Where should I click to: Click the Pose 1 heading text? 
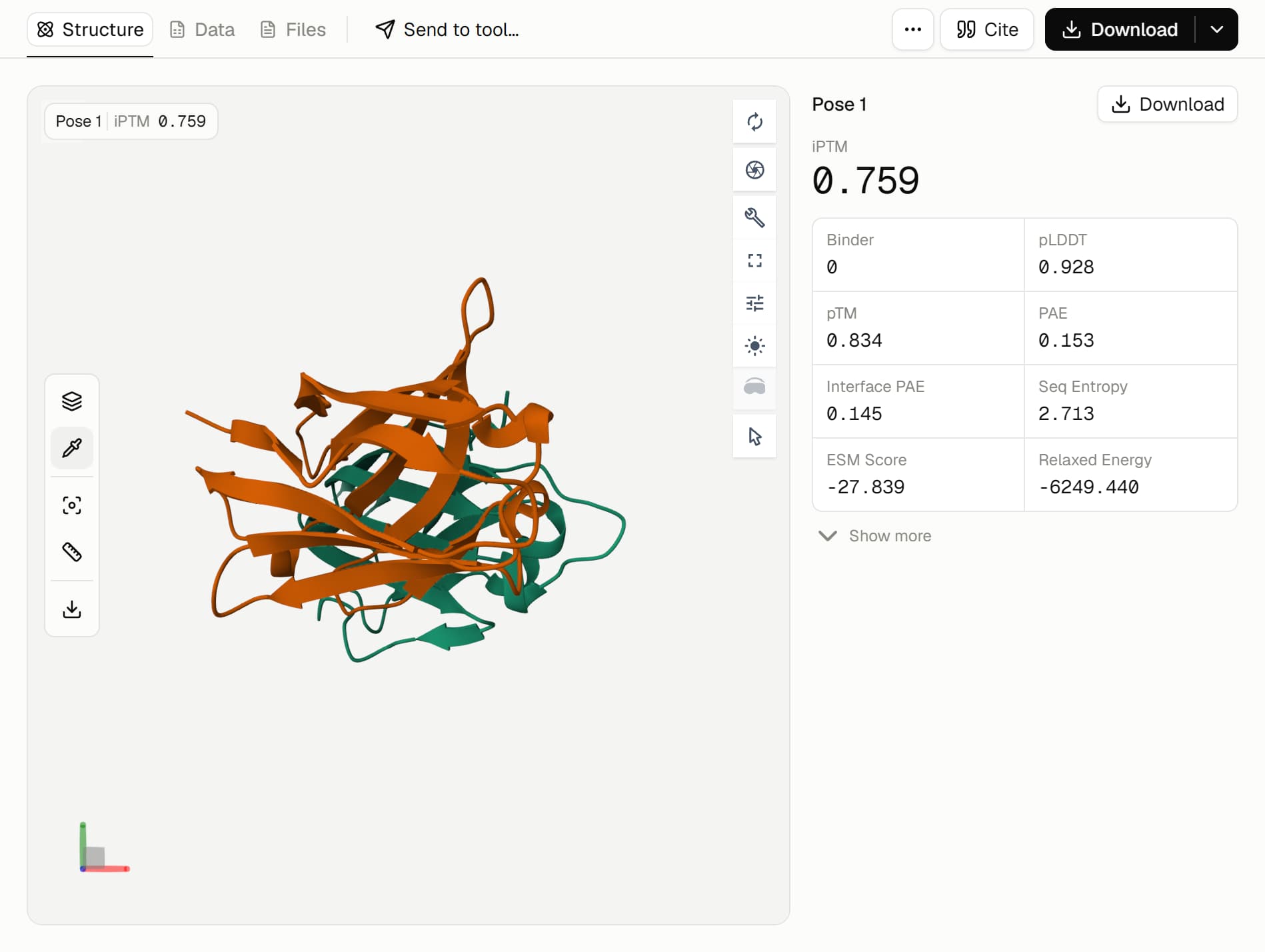(839, 105)
